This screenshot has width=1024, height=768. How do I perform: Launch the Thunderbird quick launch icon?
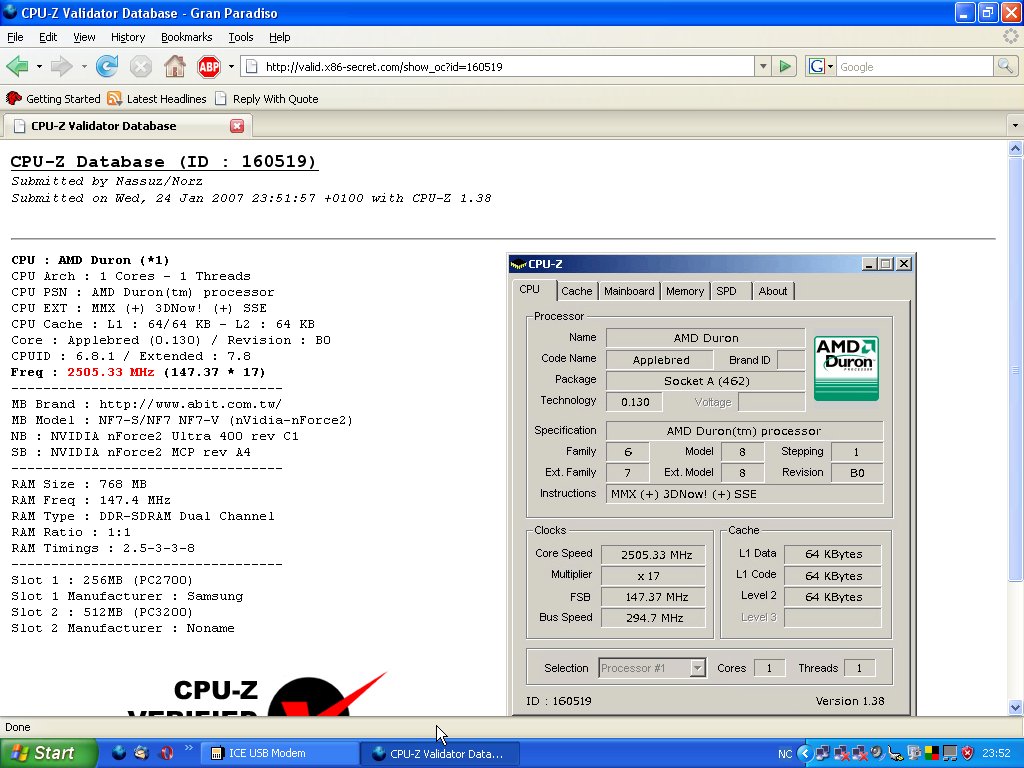pyautogui.click(x=142, y=753)
